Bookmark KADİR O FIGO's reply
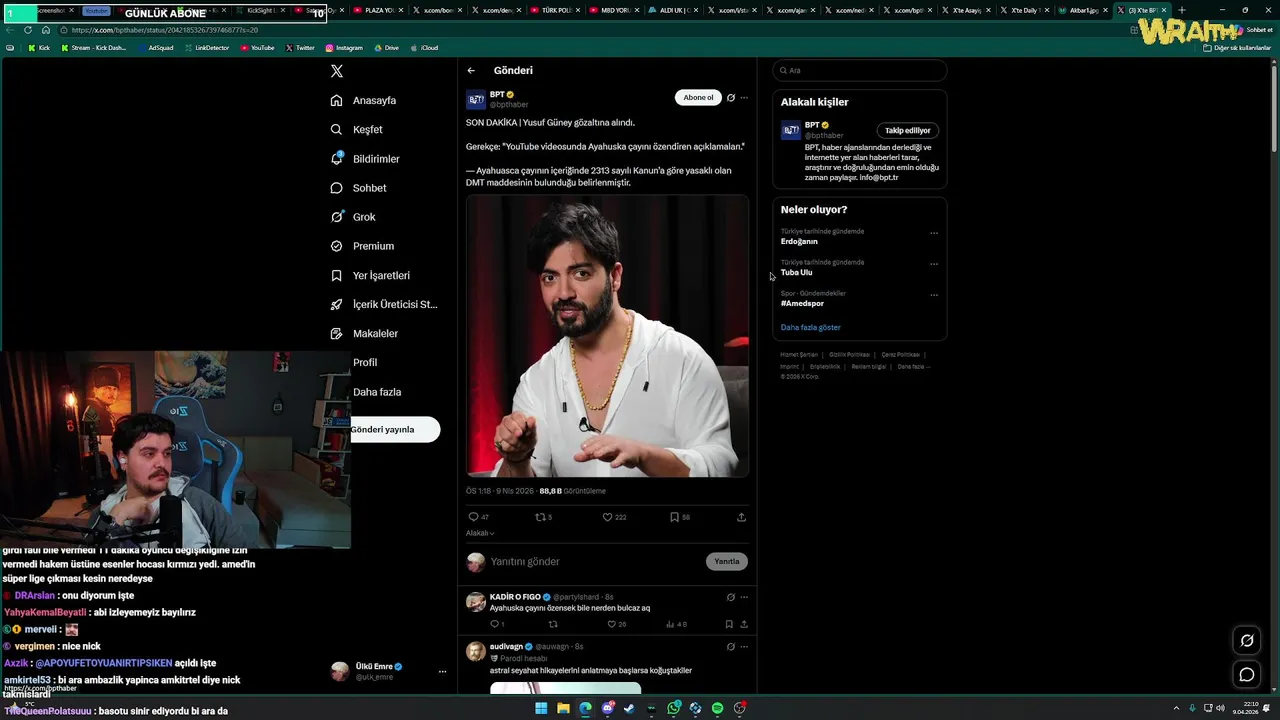 click(x=729, y=624)
